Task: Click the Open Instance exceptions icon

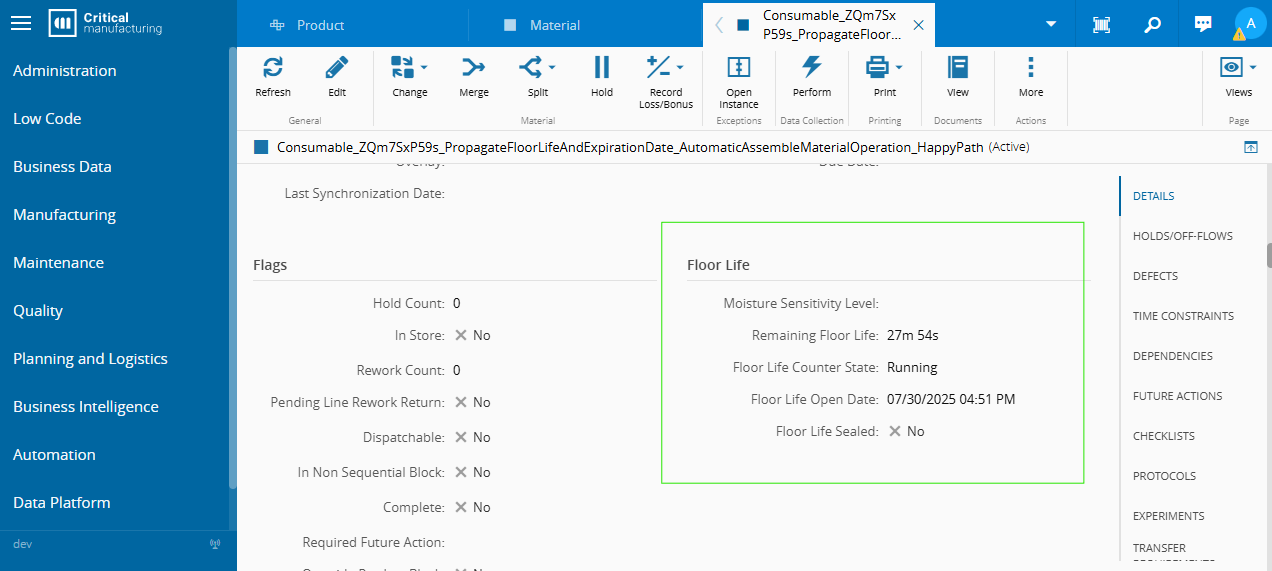Action: point(738,68)
